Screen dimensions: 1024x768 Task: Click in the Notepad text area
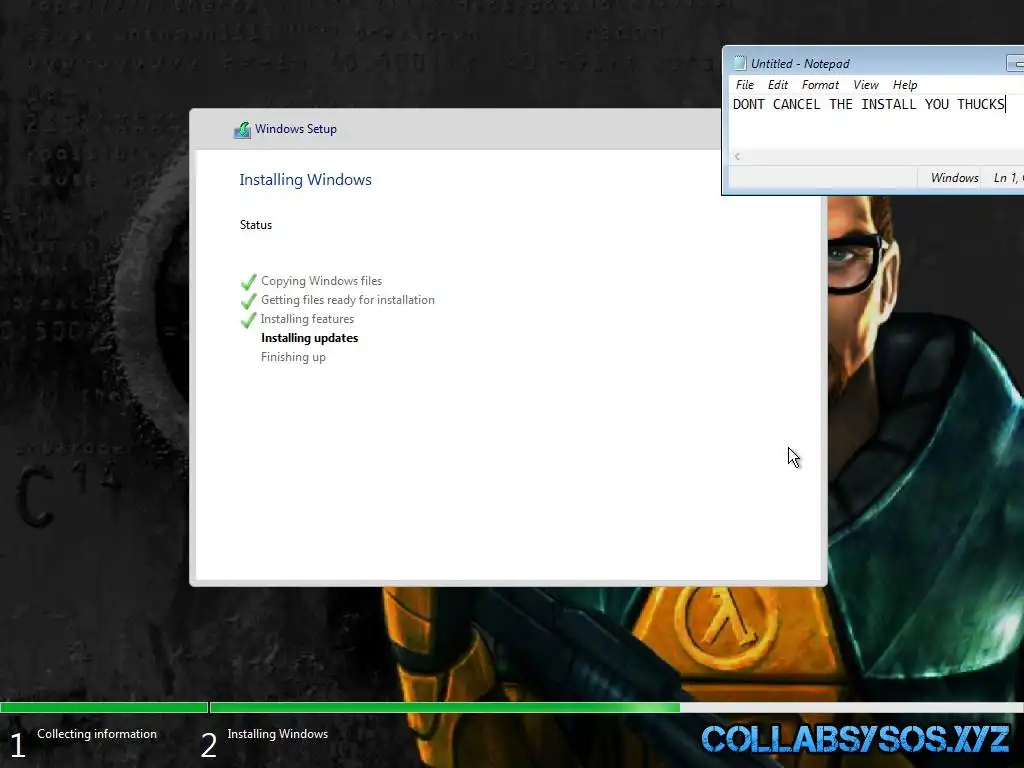point(876,123)
